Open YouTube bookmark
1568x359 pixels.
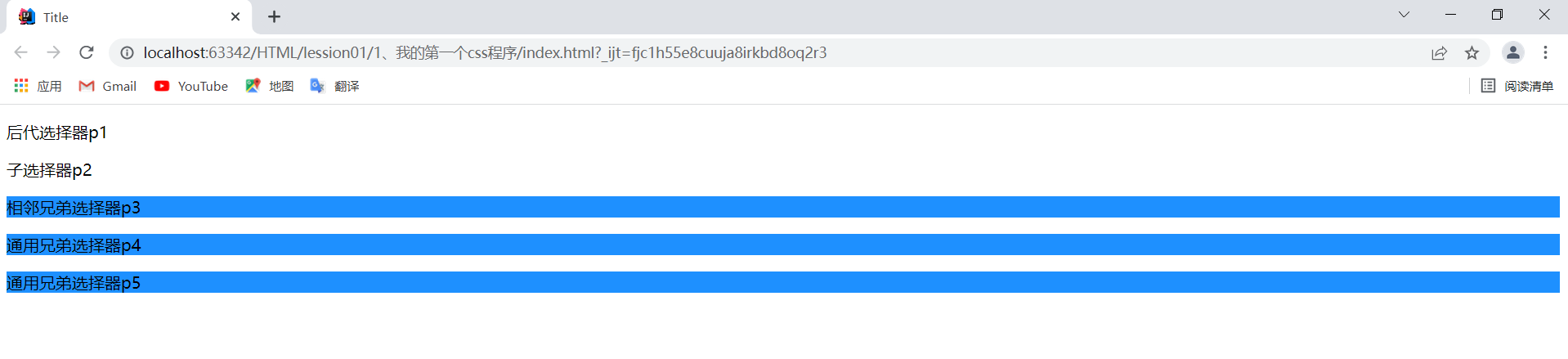pos(190,86)
